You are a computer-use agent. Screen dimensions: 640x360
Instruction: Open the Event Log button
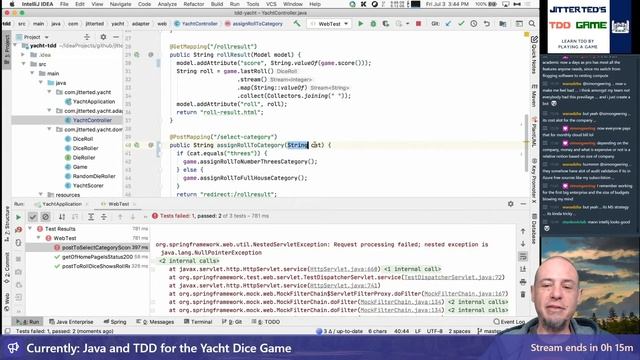(x=509, y=322)
